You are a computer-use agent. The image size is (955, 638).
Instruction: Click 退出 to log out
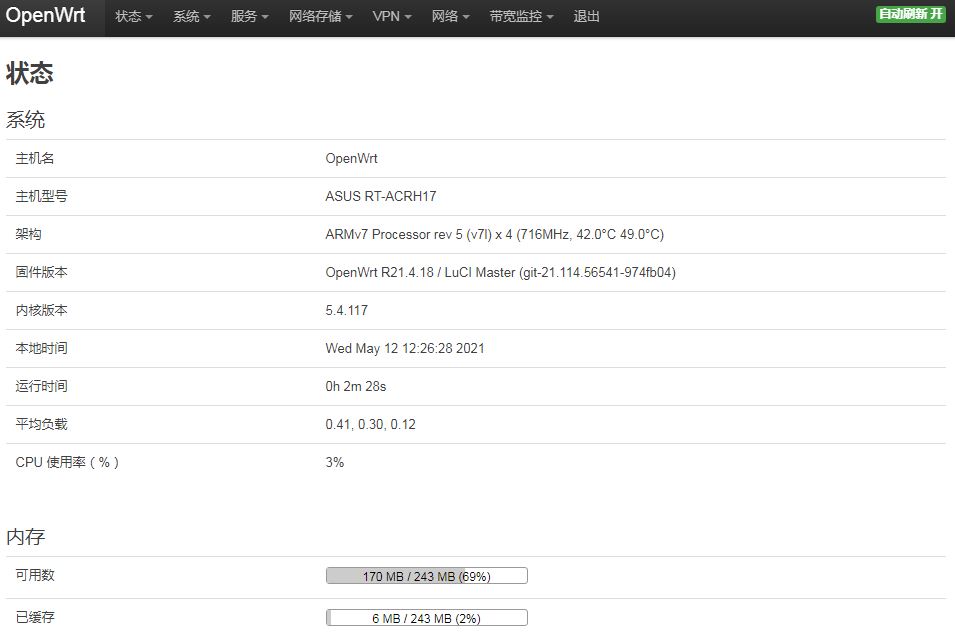point(586,16)
